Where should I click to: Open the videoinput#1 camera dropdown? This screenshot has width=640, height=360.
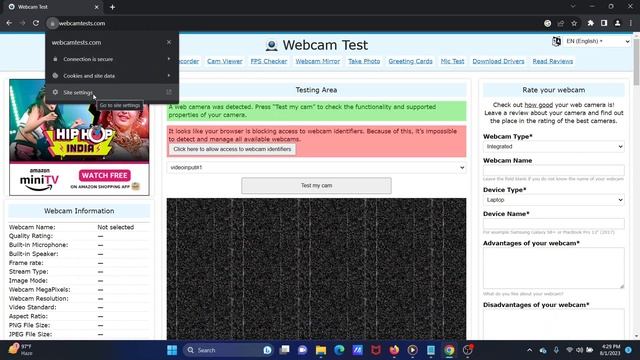pos(316,167)
